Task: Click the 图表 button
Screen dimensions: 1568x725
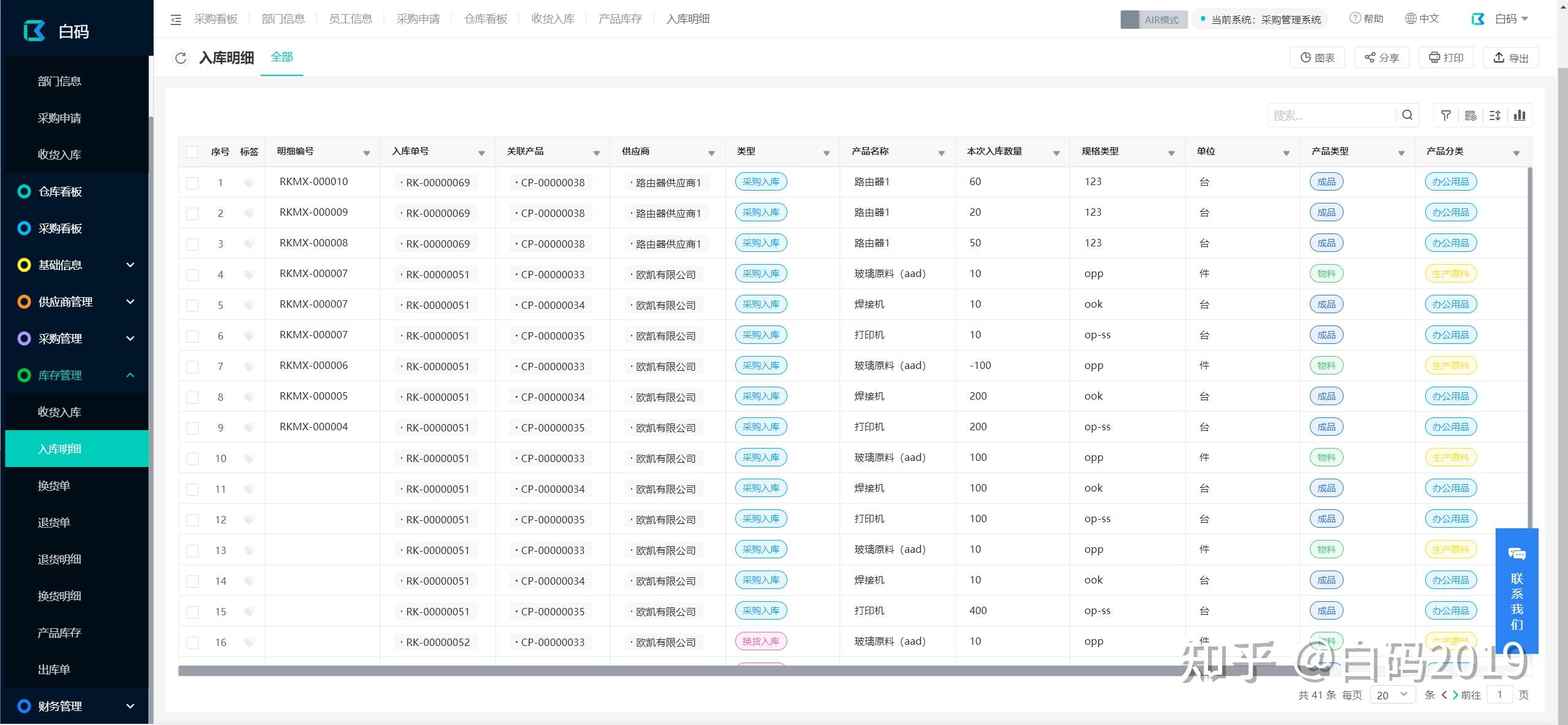Action: click(1317, 58)
